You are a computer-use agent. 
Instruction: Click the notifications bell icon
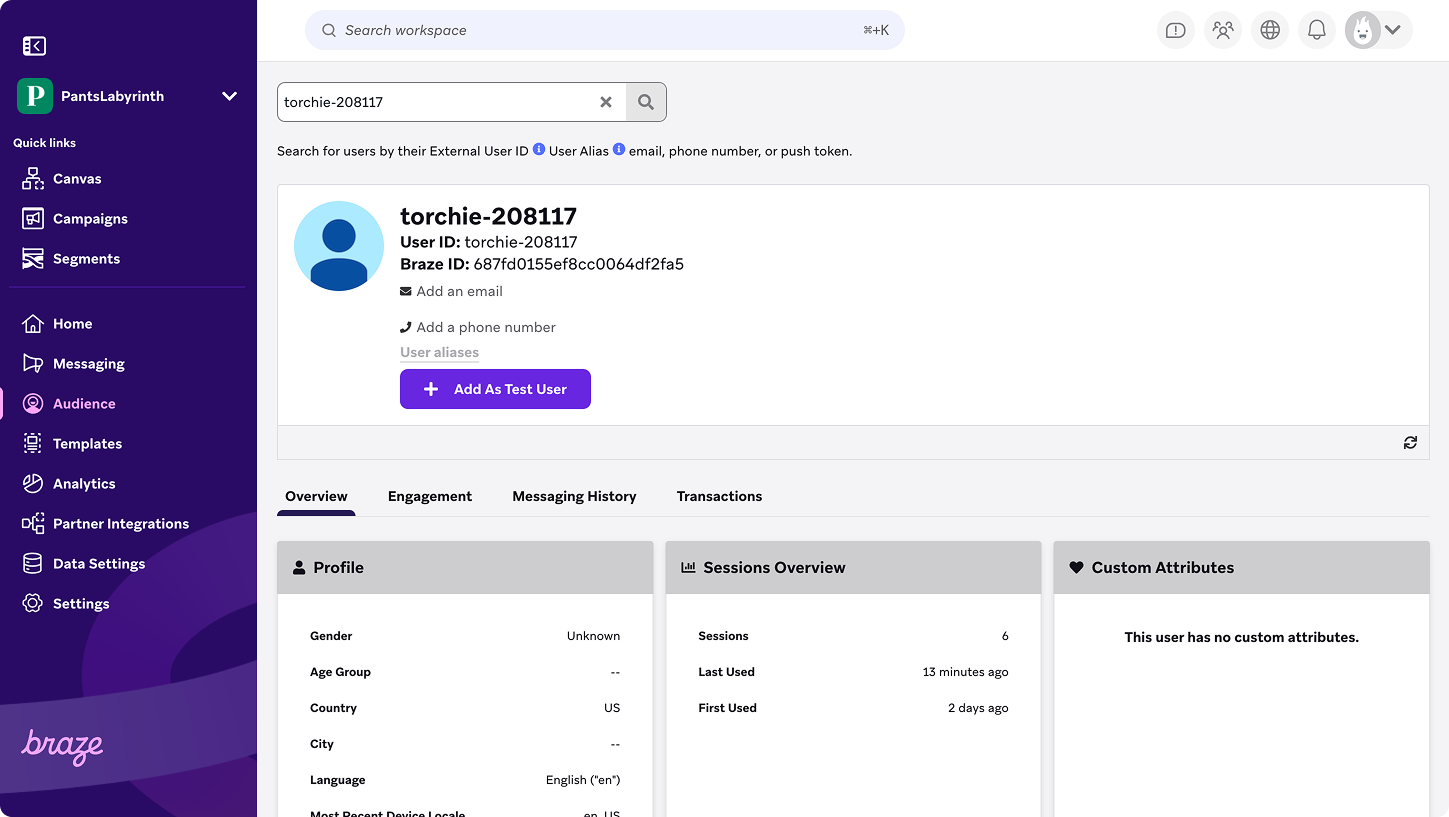pyautogui.click(x=1316, y=30)
